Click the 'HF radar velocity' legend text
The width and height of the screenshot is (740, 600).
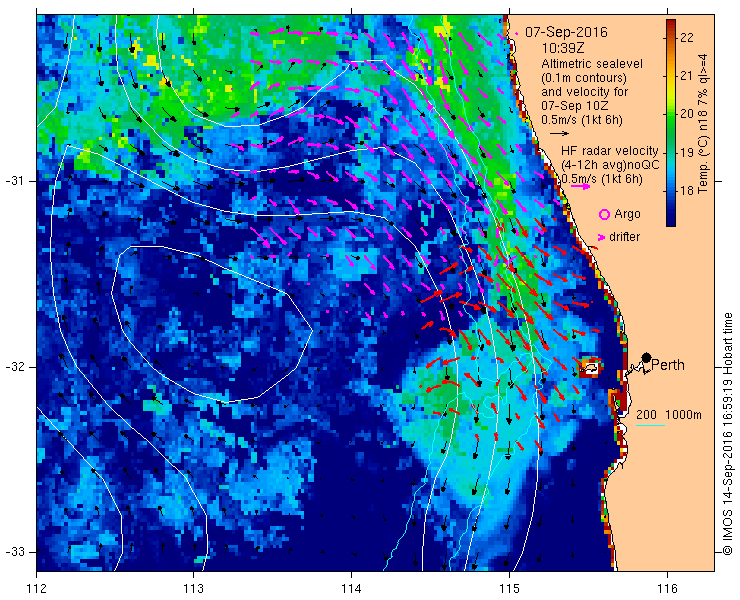pos(610,151)
